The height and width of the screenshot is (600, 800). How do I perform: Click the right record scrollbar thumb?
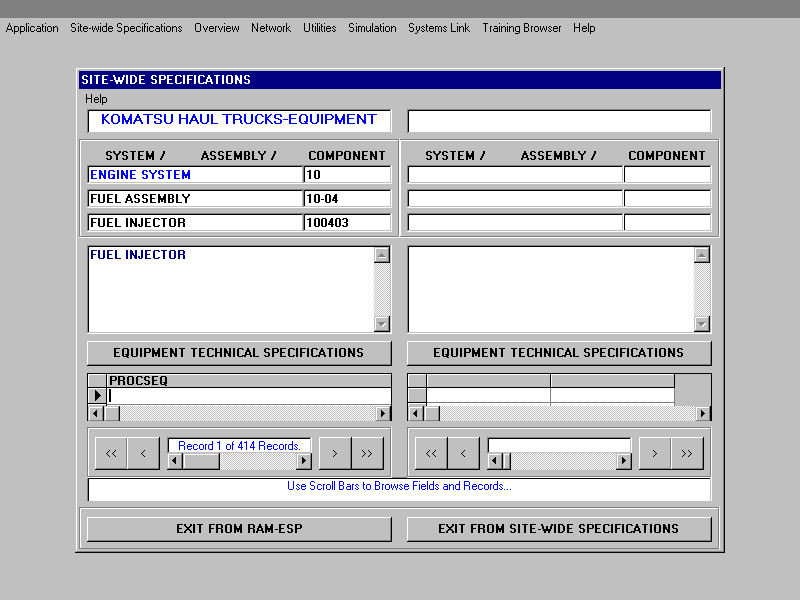(x=507, y=461)
